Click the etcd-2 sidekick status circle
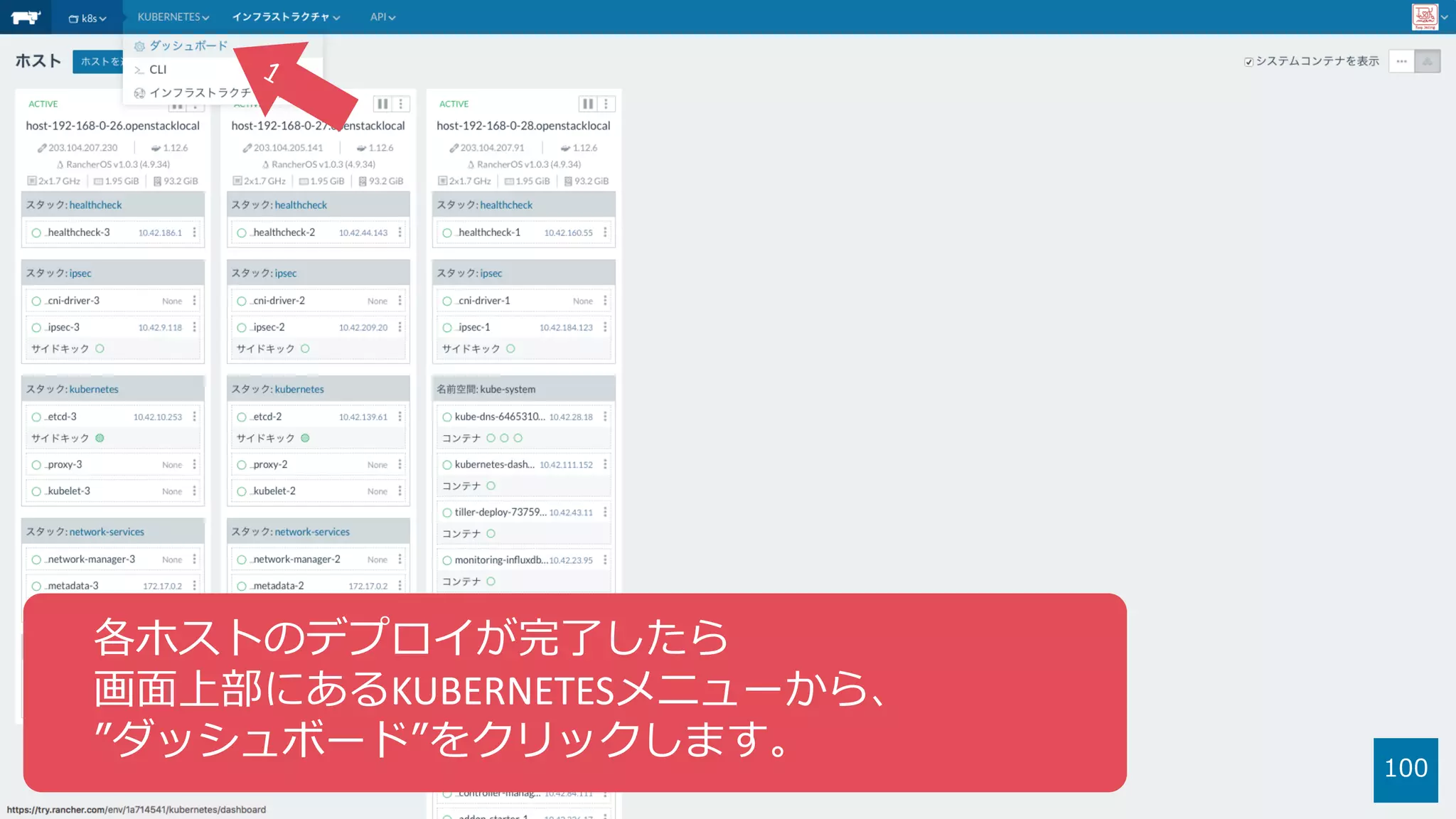The height and width of the screenshot is (819, 1456). [305, 438]
